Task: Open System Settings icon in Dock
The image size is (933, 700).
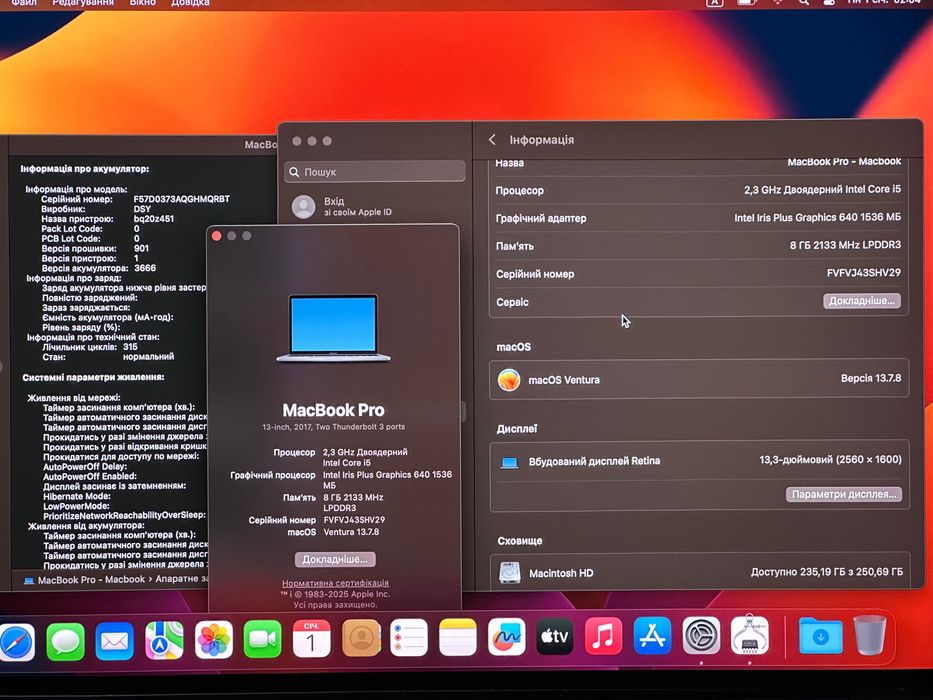Action: (701, 636)
